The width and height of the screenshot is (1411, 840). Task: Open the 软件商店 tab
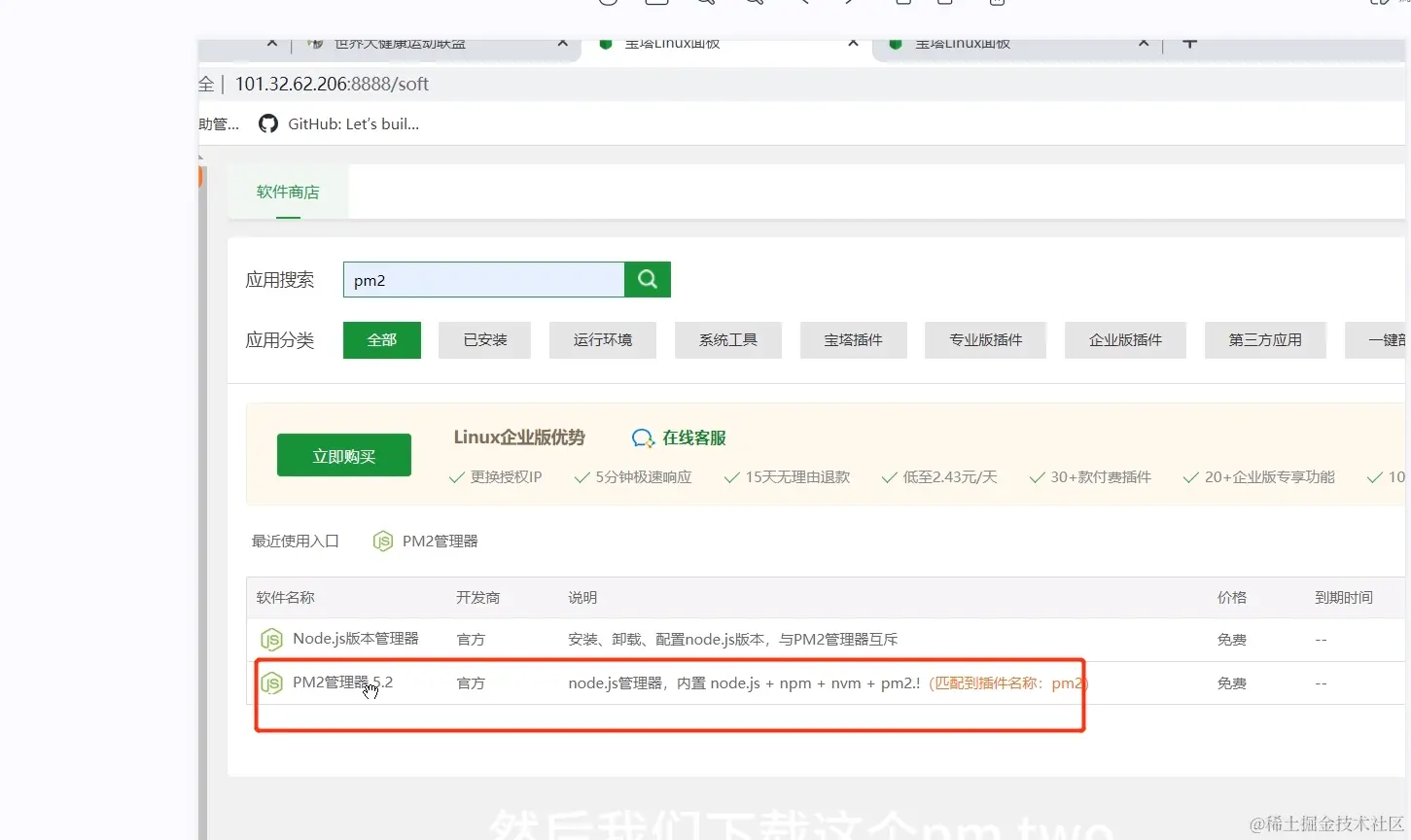tap(288, 192)
